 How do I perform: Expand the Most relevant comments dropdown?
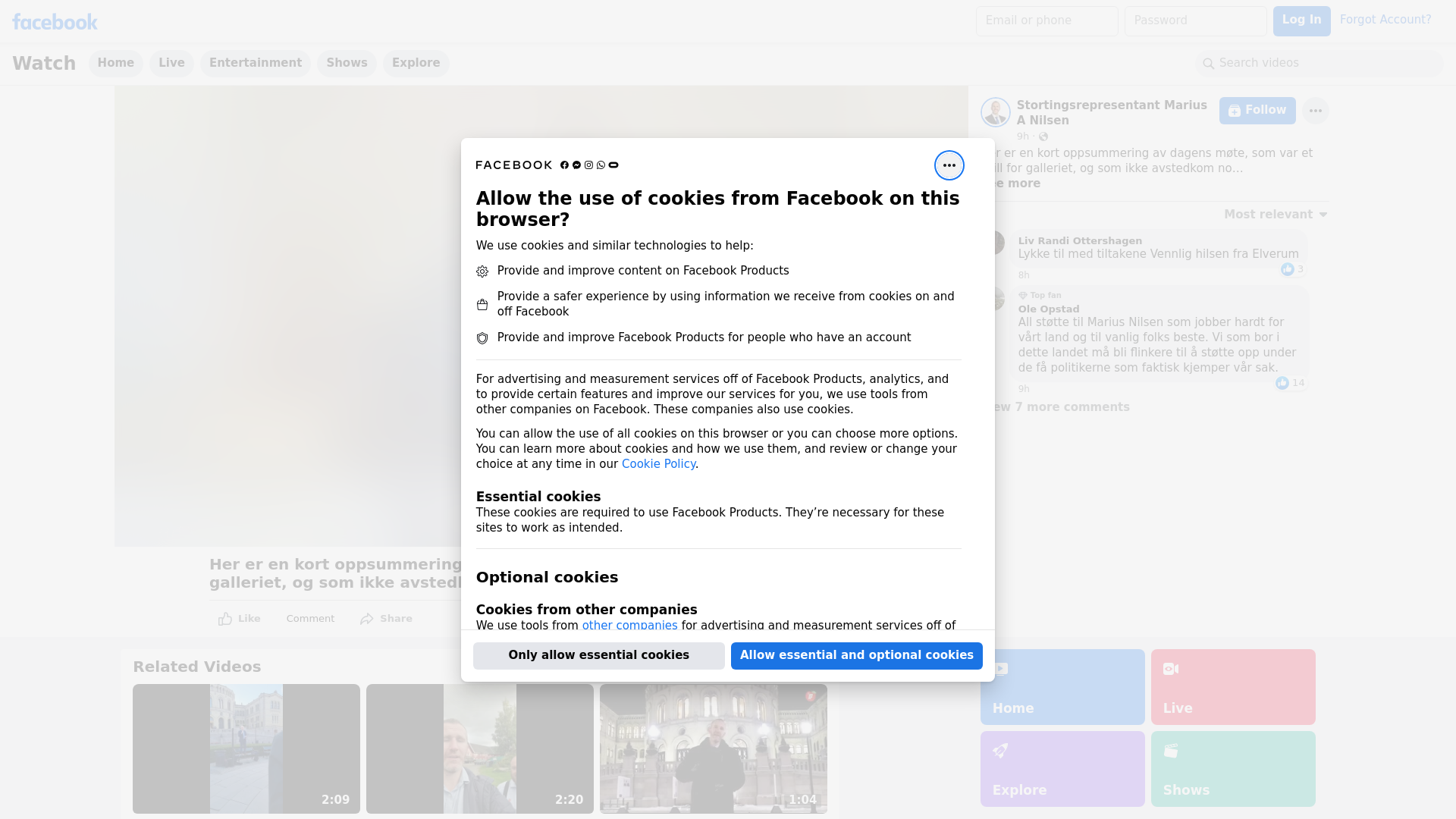coord(1276,215)
